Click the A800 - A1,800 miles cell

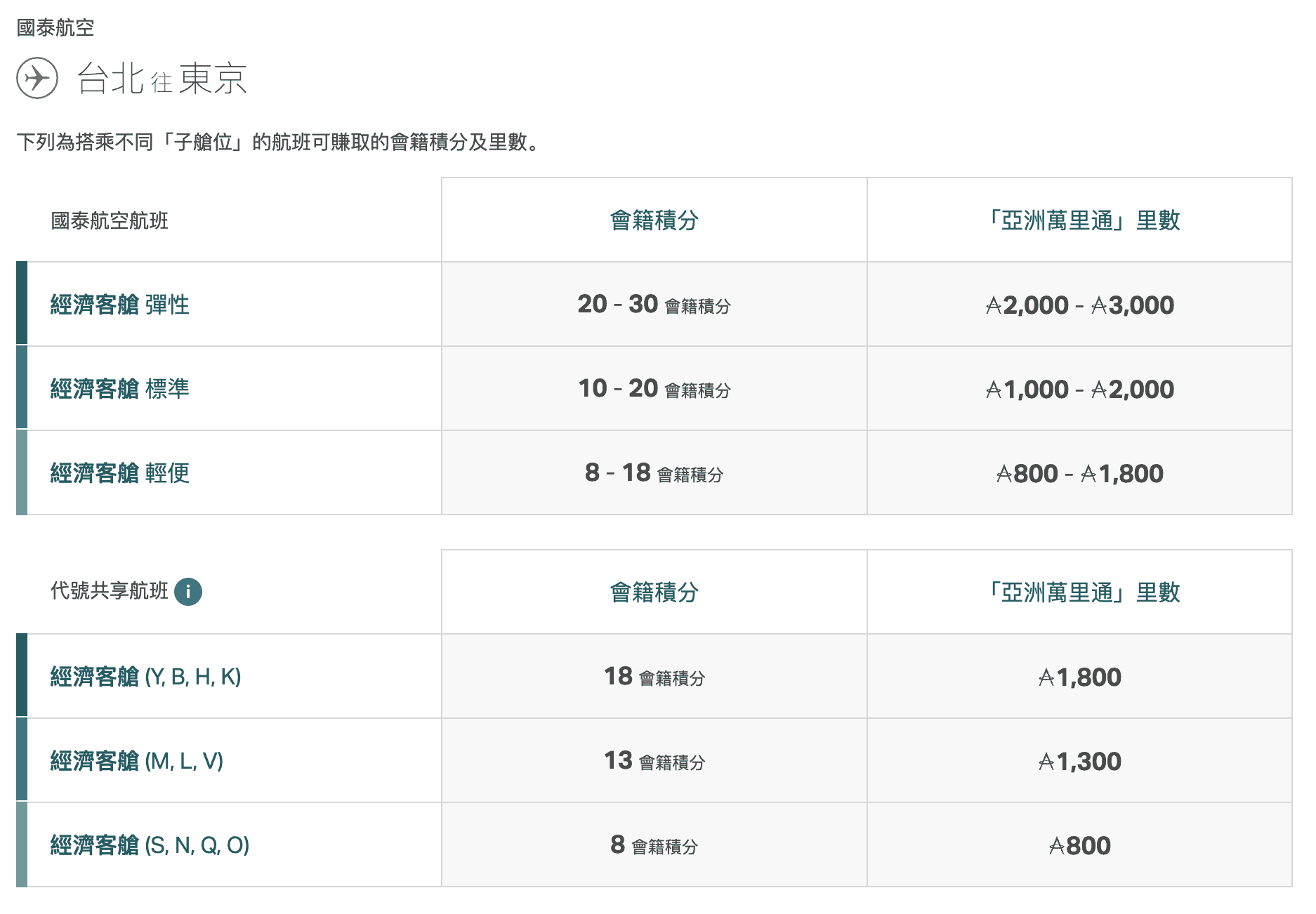coord(1080,473)
